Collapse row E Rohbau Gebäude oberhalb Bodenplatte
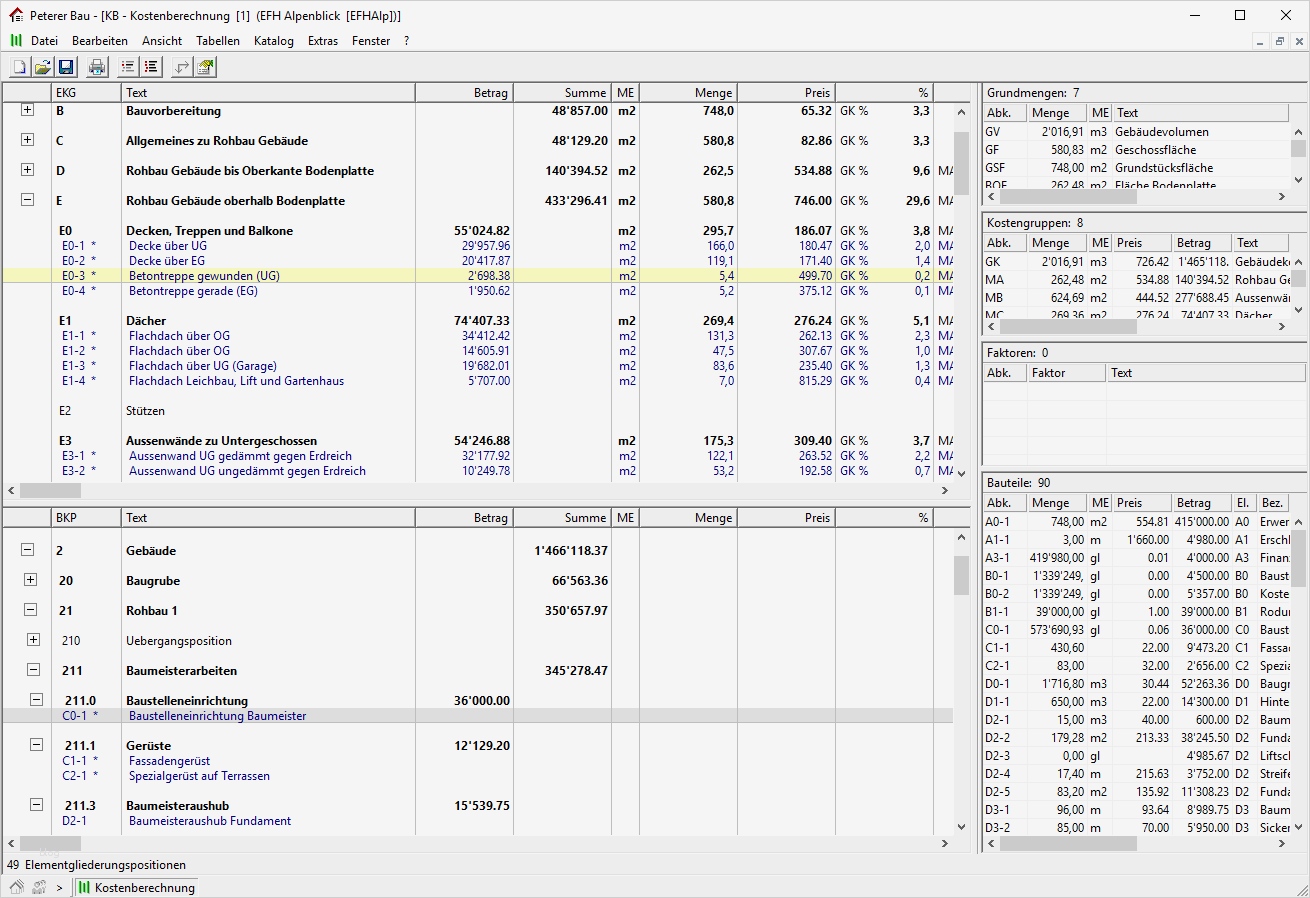Image resolution: width=1310 pixels, height=898 pixels. click(27, 200)
